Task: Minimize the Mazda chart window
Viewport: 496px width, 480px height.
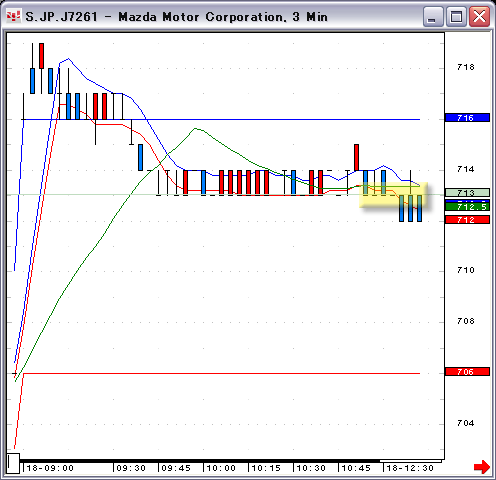Action: click(x=432, y=16)
